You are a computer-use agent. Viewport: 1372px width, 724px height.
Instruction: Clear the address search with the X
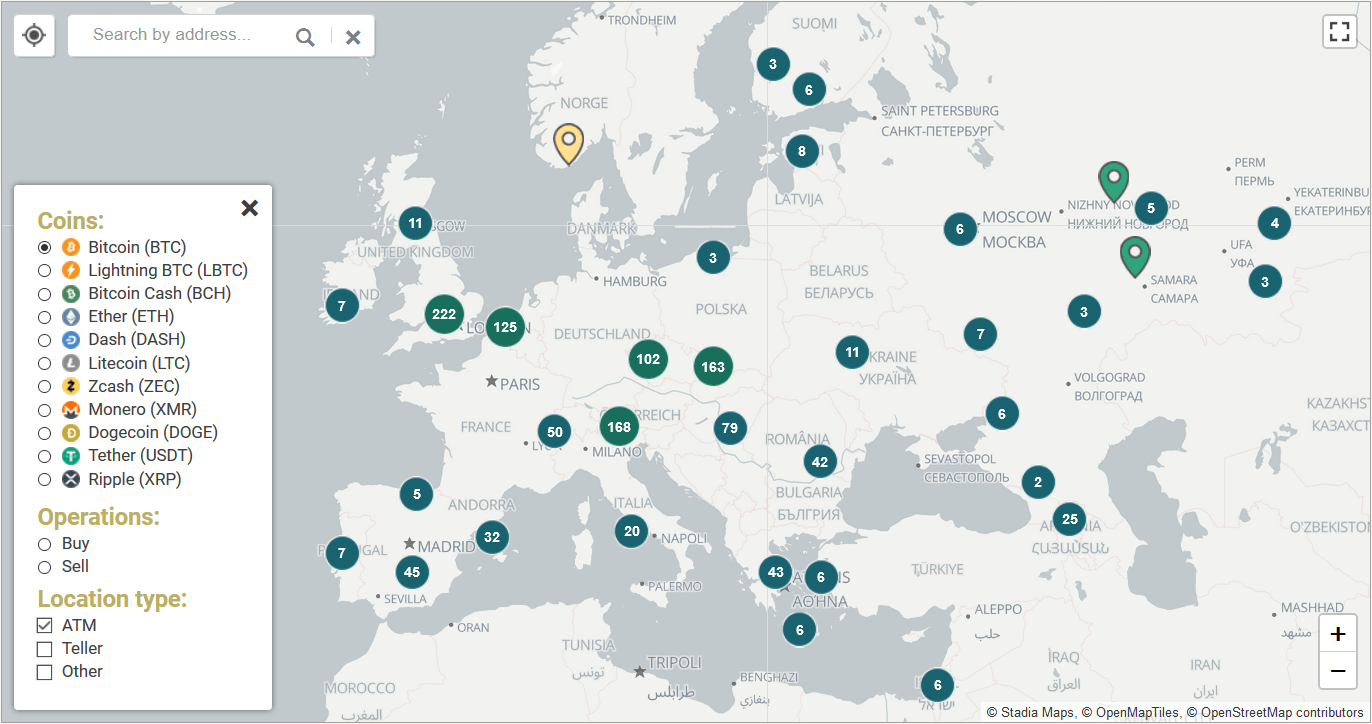(x=353, y=37)
